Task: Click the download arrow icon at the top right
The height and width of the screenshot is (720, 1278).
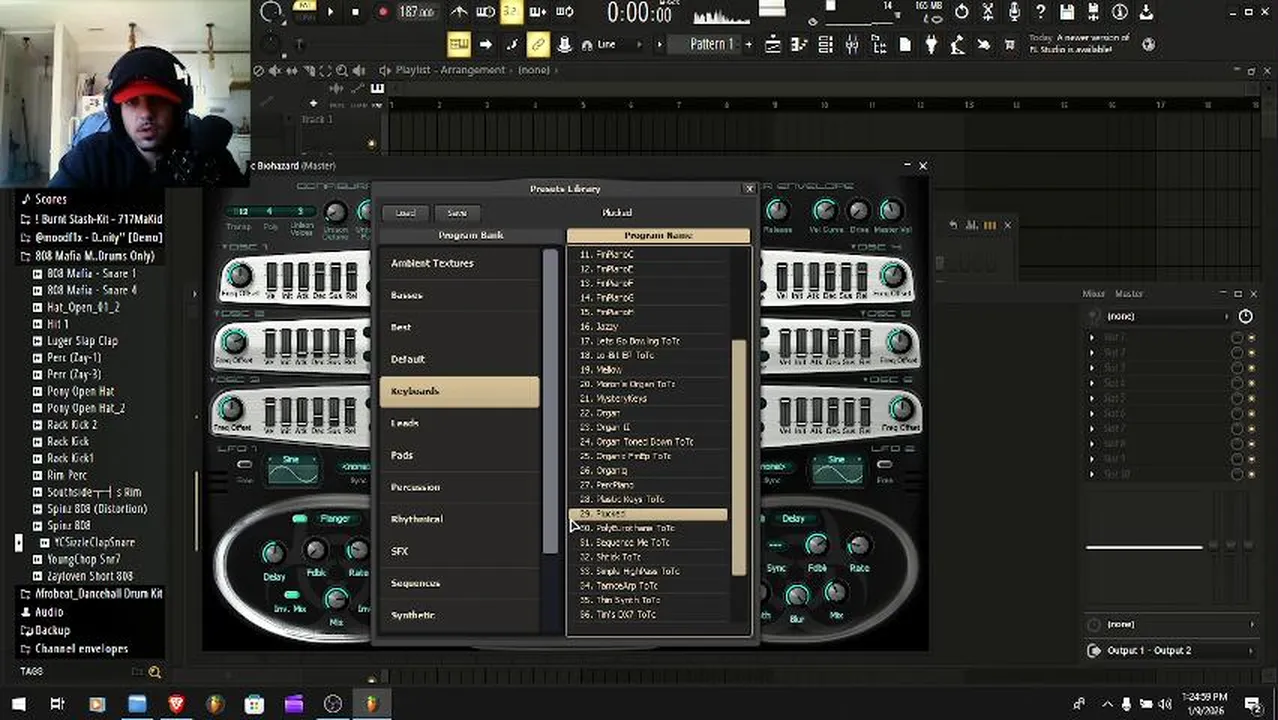Action: click(1146, 12)
